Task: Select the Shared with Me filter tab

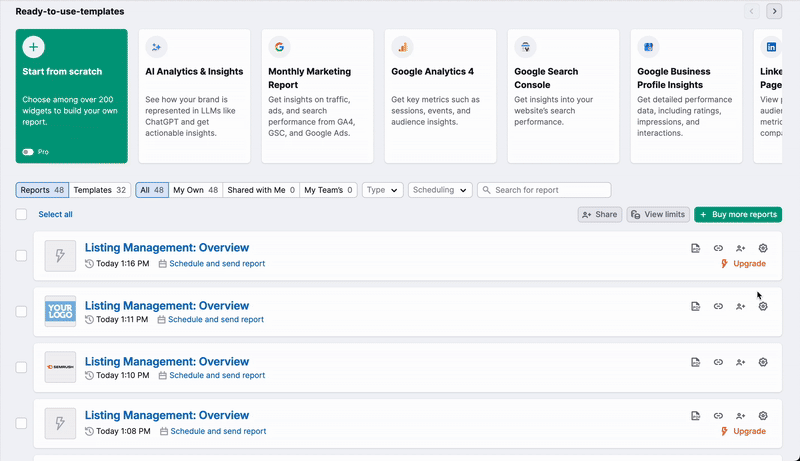Action: click(x=261, y=190)
